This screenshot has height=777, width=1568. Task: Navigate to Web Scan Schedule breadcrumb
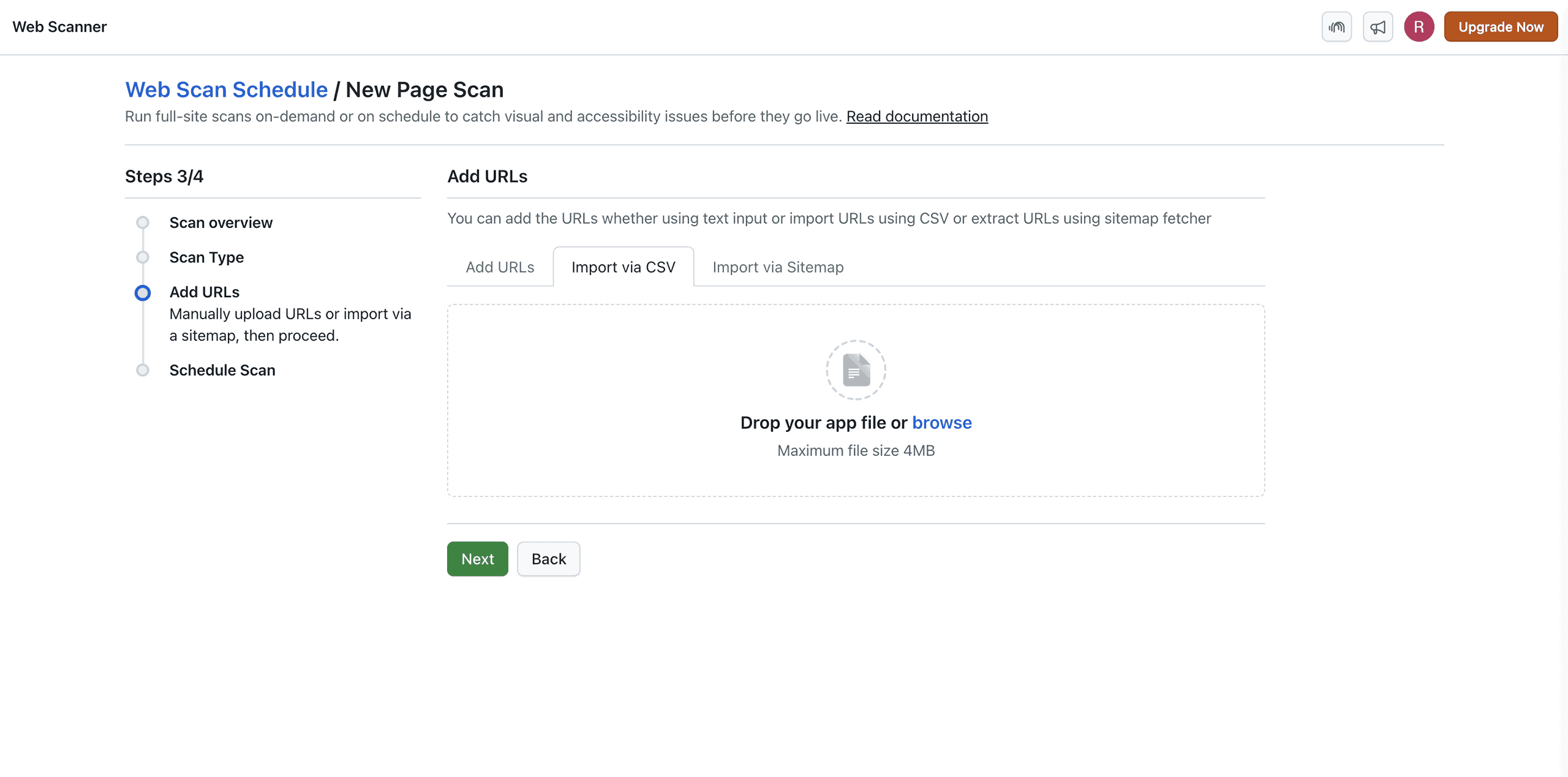coord(226,89)
